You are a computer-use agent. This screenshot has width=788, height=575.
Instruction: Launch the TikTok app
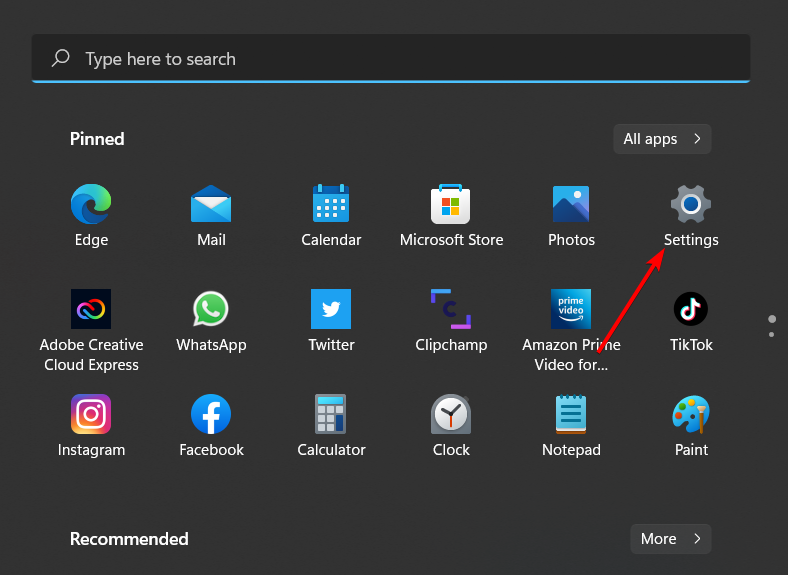click(x=691, y=309)
